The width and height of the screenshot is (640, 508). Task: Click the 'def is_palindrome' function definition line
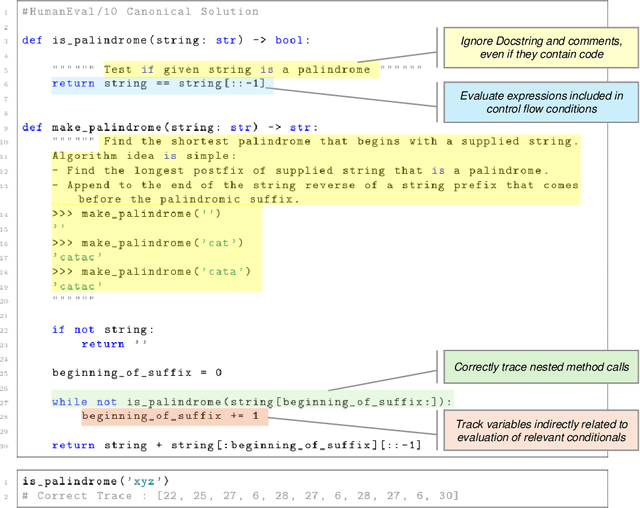click(x=166, y=41)
